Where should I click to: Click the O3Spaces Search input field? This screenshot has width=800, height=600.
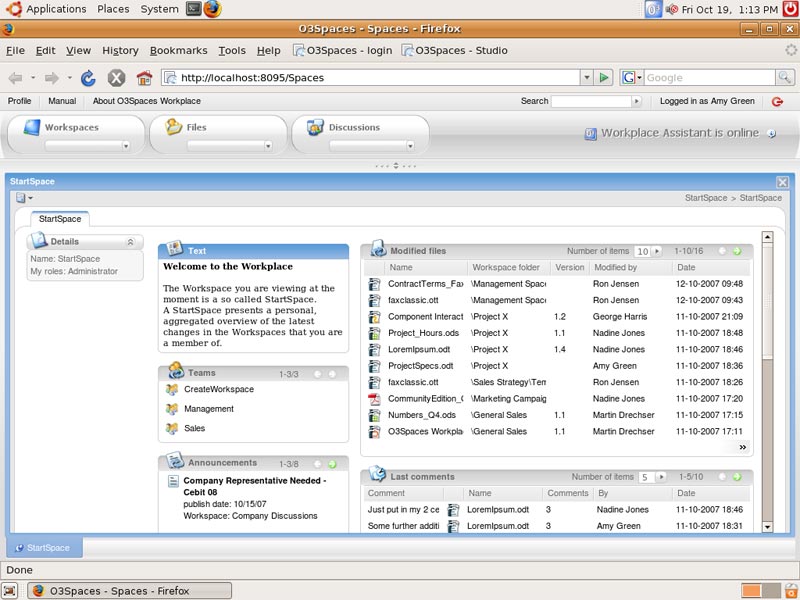pos(591,102)
